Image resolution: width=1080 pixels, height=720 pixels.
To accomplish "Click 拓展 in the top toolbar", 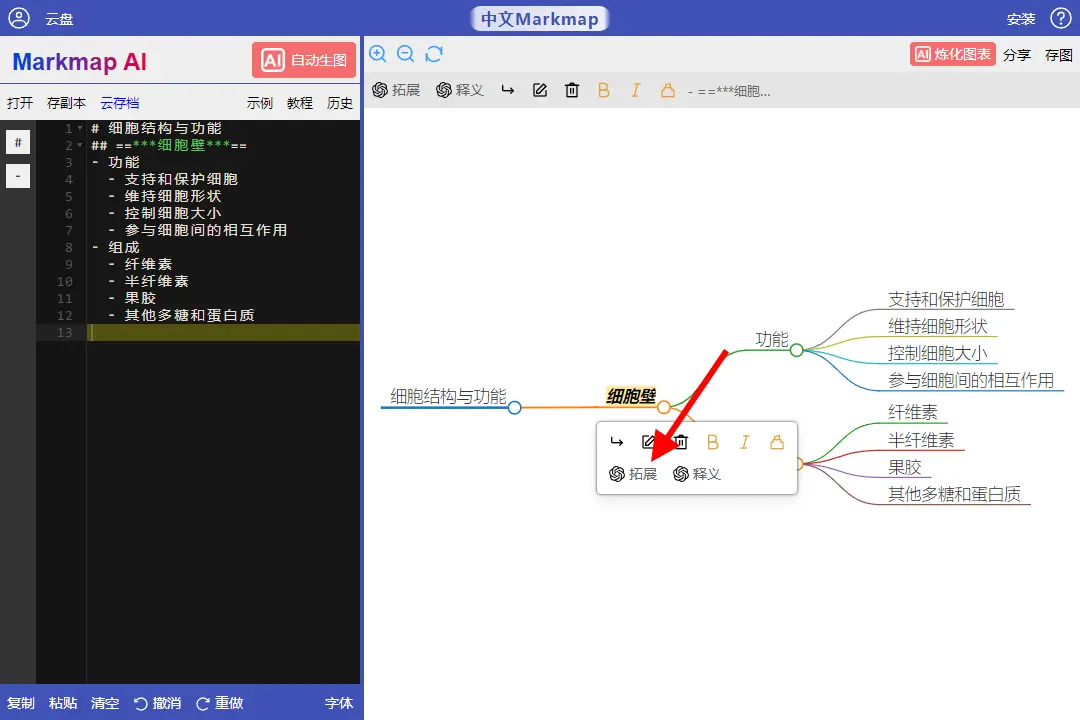I will click(396, 90).
